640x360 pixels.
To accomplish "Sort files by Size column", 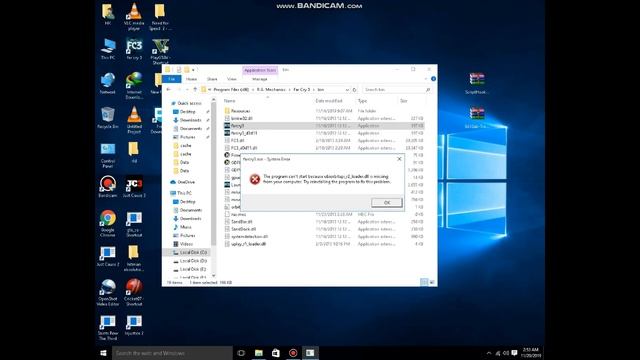I will coord(404,101).
